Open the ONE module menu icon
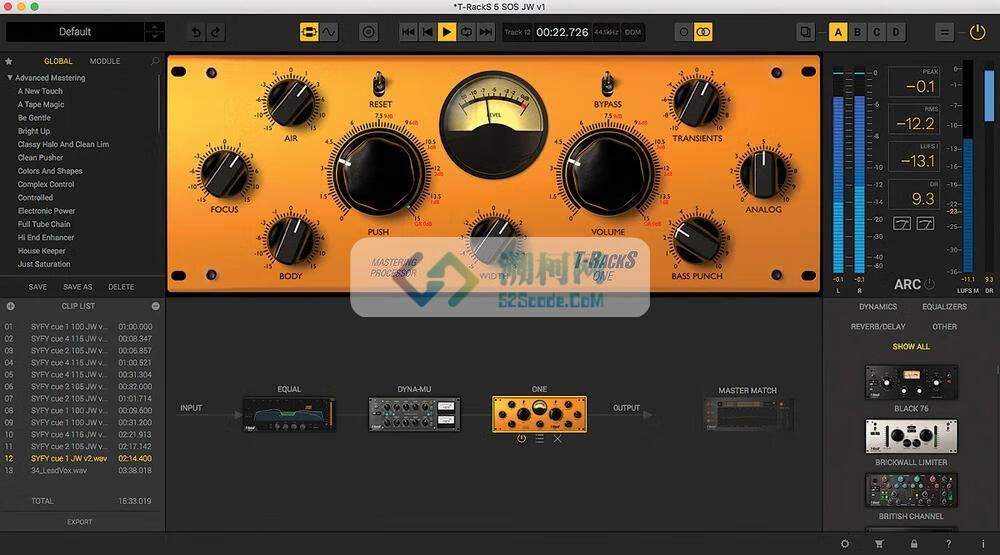Viewport: 1000px width, 555px height. [540, 439]
